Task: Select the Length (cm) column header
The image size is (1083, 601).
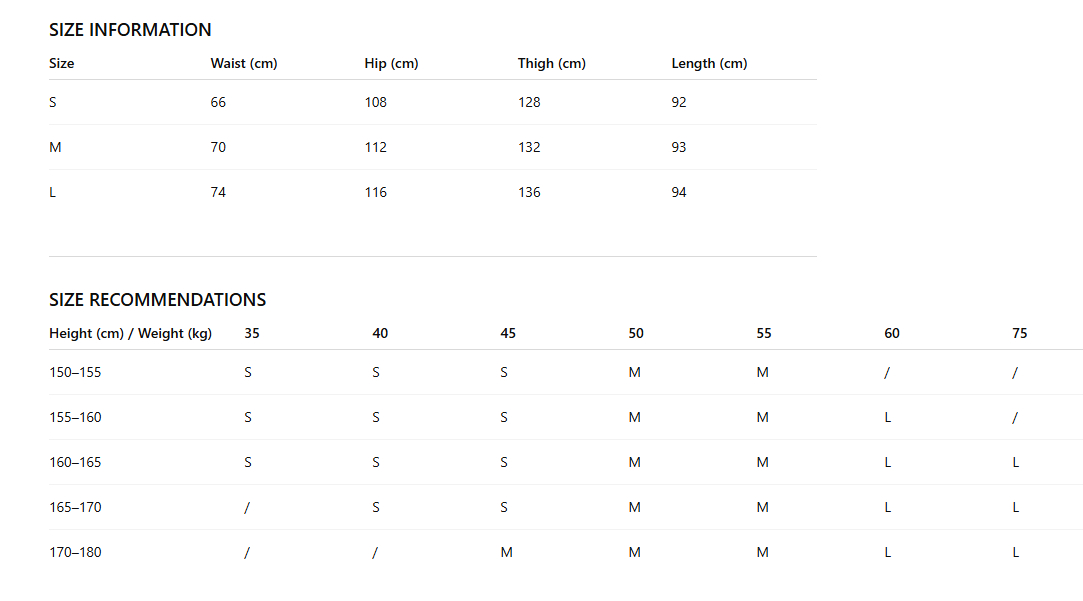Action: click(709, 64)
